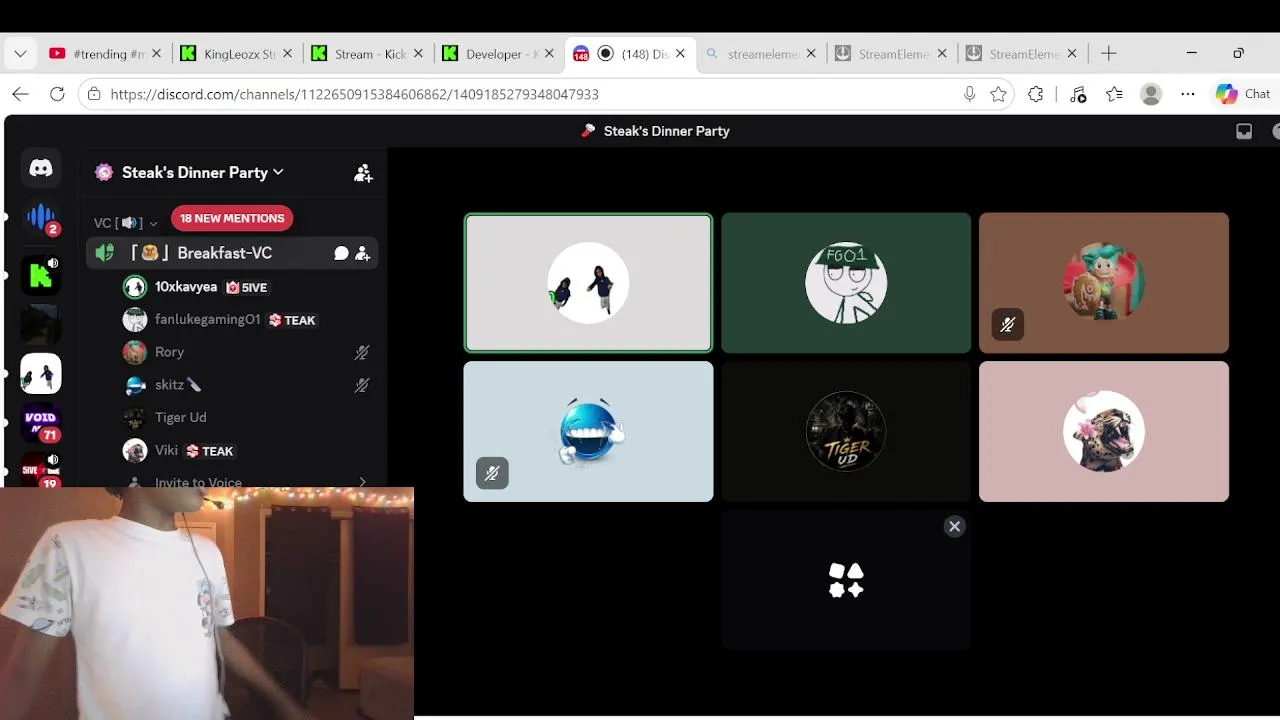Viewport: 1280px width, 720px height.
Task: Jump to 18 NEW MENTIONS
Action: (x=232, y=218)
